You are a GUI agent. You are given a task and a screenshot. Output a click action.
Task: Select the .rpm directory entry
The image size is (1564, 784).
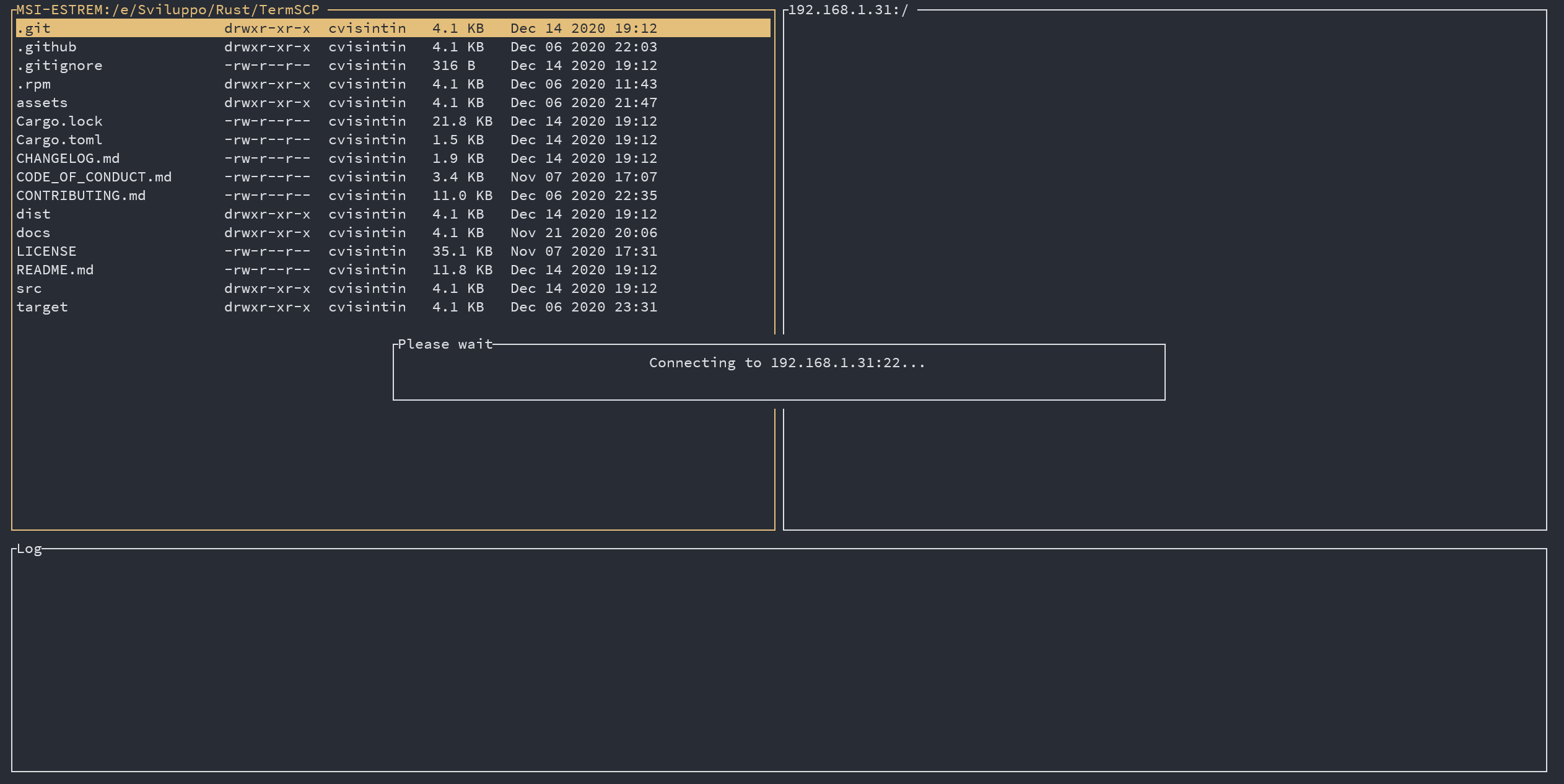tap(34, 84)
